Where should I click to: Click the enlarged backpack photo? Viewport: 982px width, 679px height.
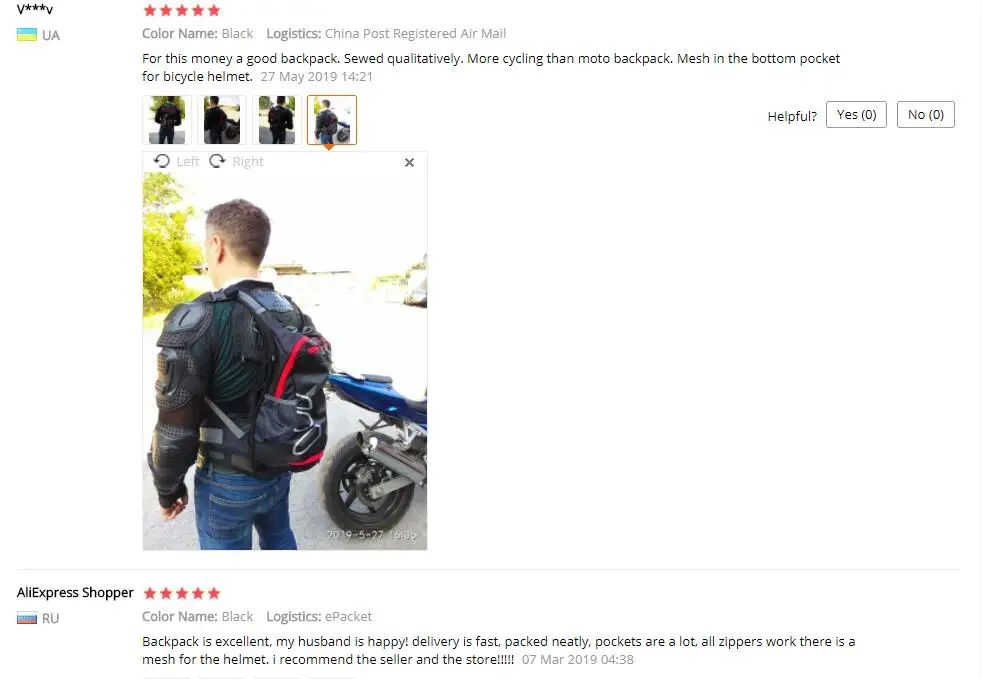point(285,361)
